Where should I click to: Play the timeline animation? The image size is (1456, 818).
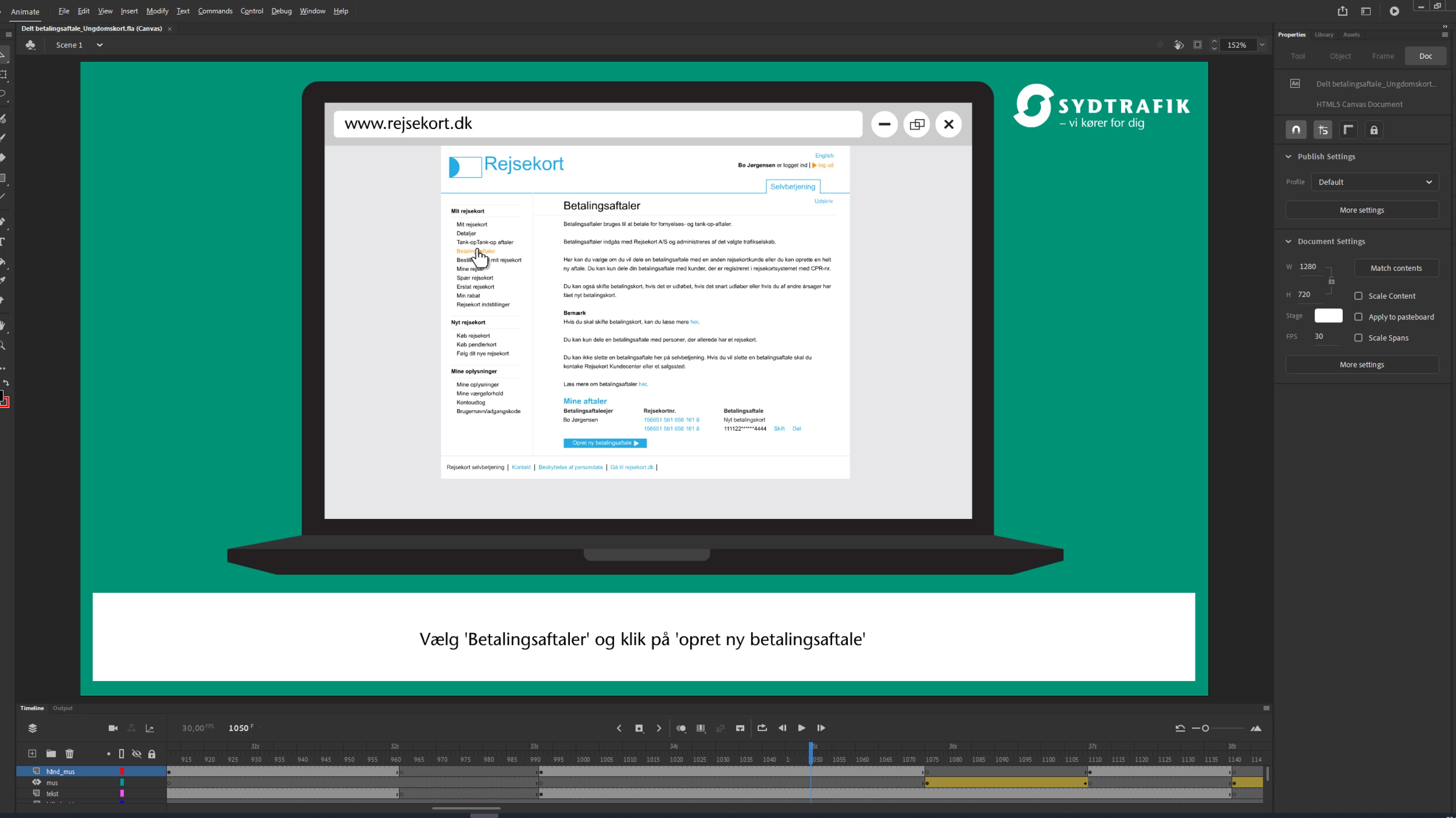pyautogui.click(x=801, y=728)
